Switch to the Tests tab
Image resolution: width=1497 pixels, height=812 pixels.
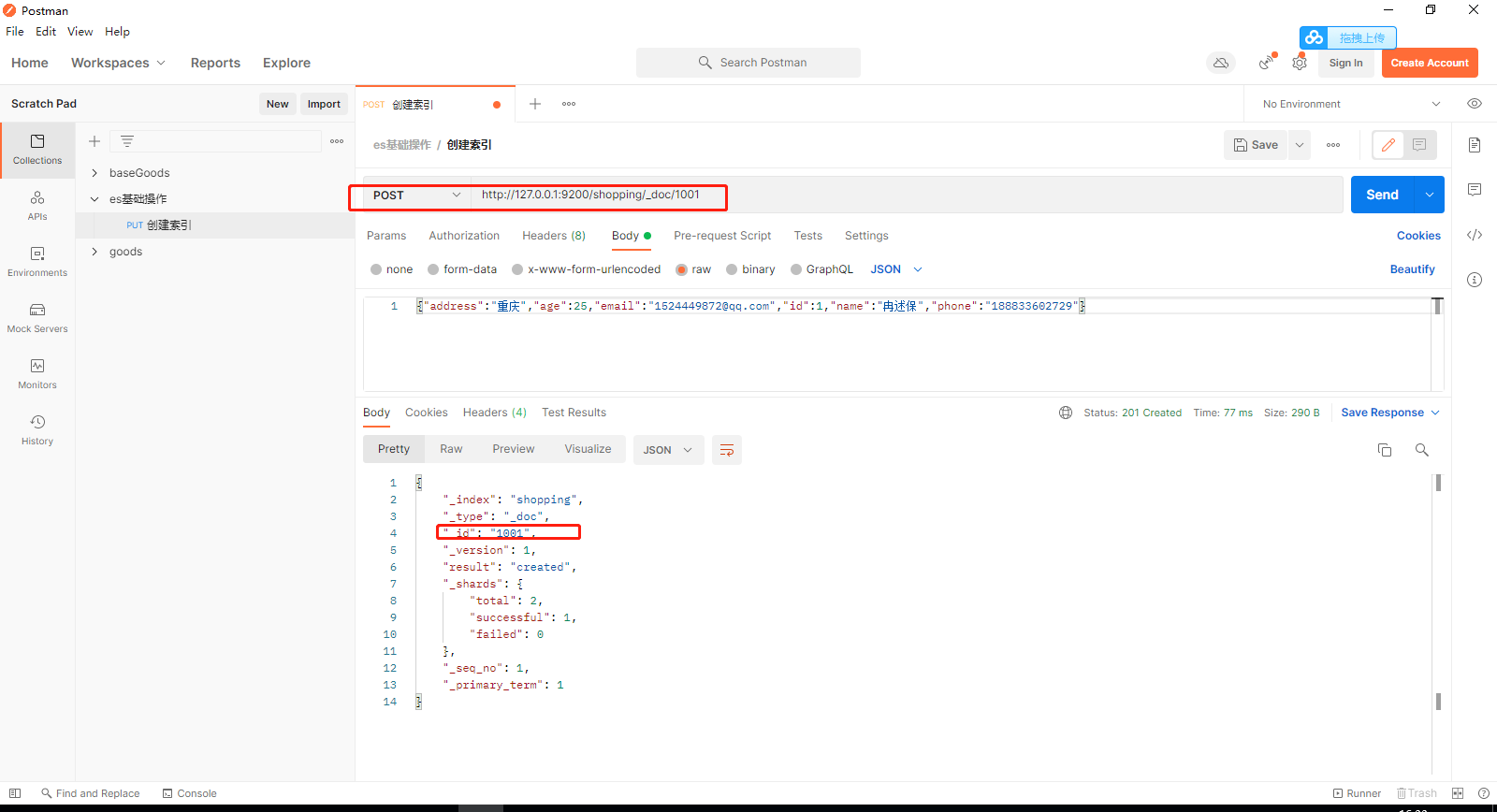pos(808,236)
